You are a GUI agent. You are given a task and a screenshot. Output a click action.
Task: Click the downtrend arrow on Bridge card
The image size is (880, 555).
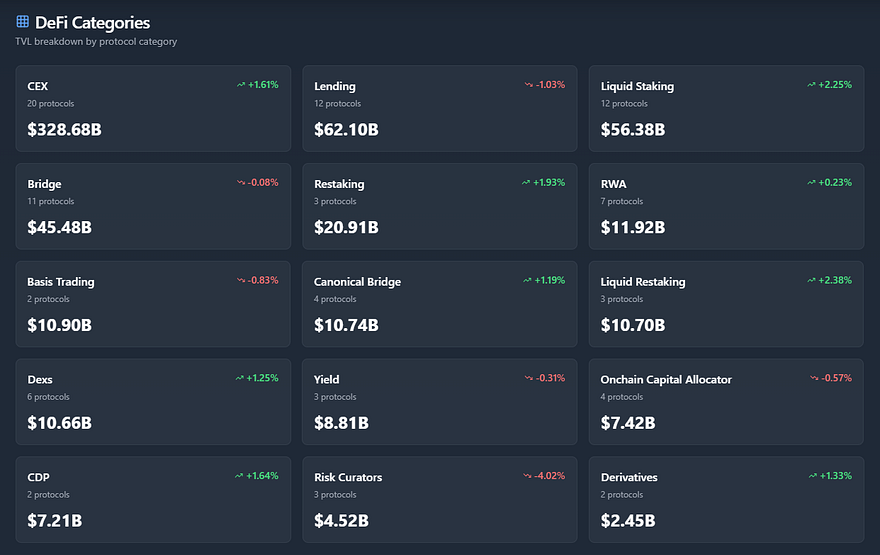240,183
